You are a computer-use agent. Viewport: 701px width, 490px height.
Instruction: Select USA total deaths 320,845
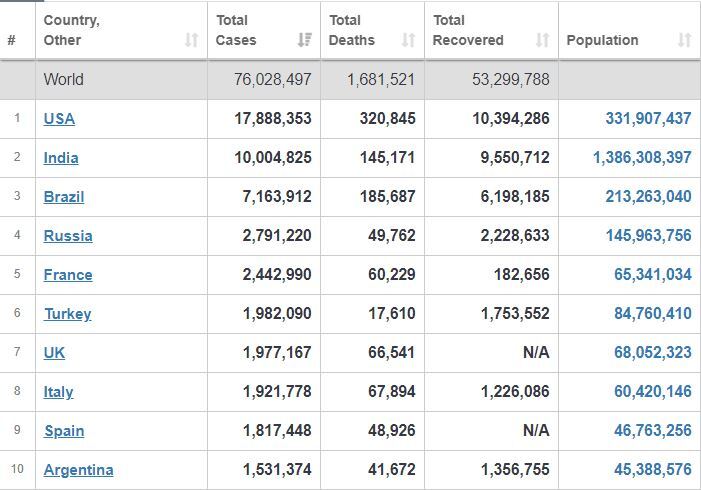[388, 118]
